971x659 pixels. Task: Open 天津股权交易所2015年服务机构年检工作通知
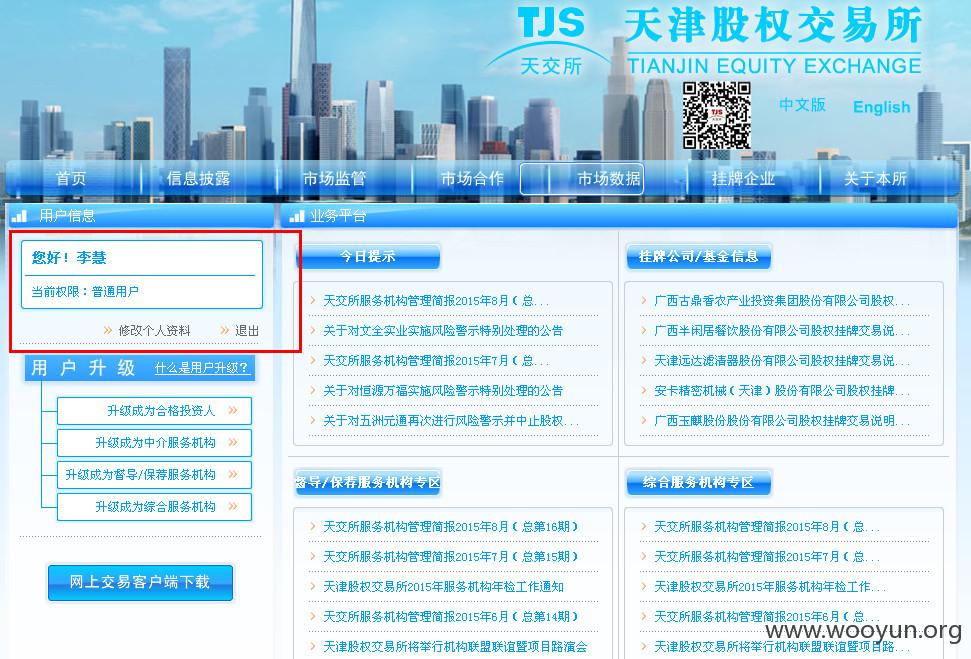click(443, 587)
